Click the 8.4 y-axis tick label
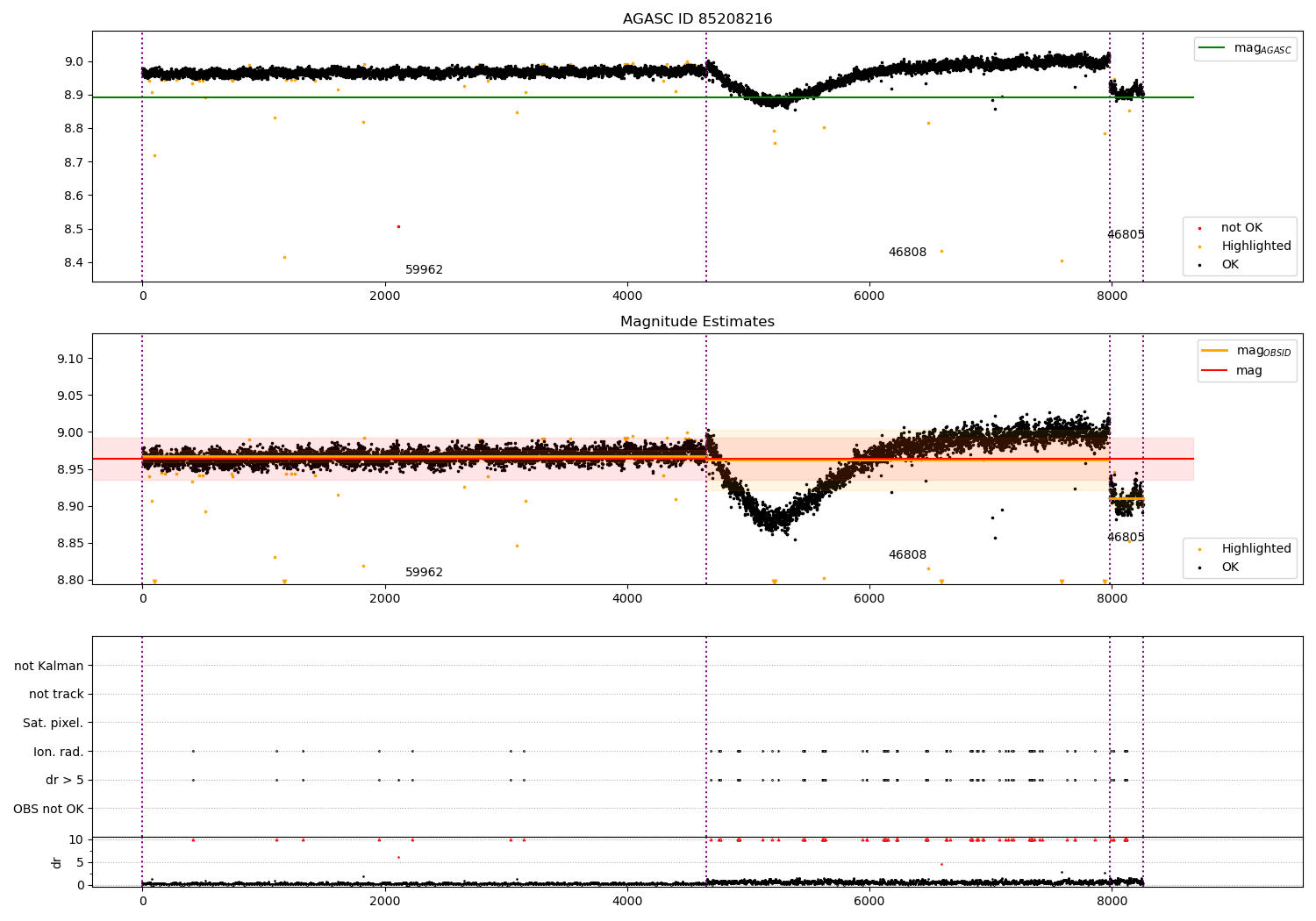Screen dimensions: 1316x921 tap(75, 263)
